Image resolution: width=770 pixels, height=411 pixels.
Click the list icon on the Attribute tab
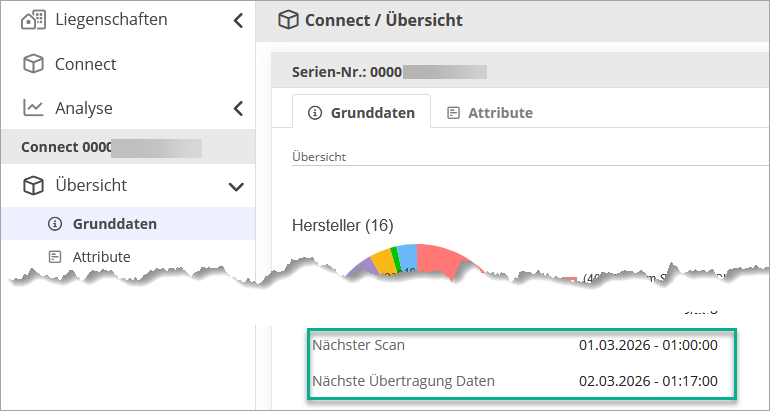[x=453, y=113]
